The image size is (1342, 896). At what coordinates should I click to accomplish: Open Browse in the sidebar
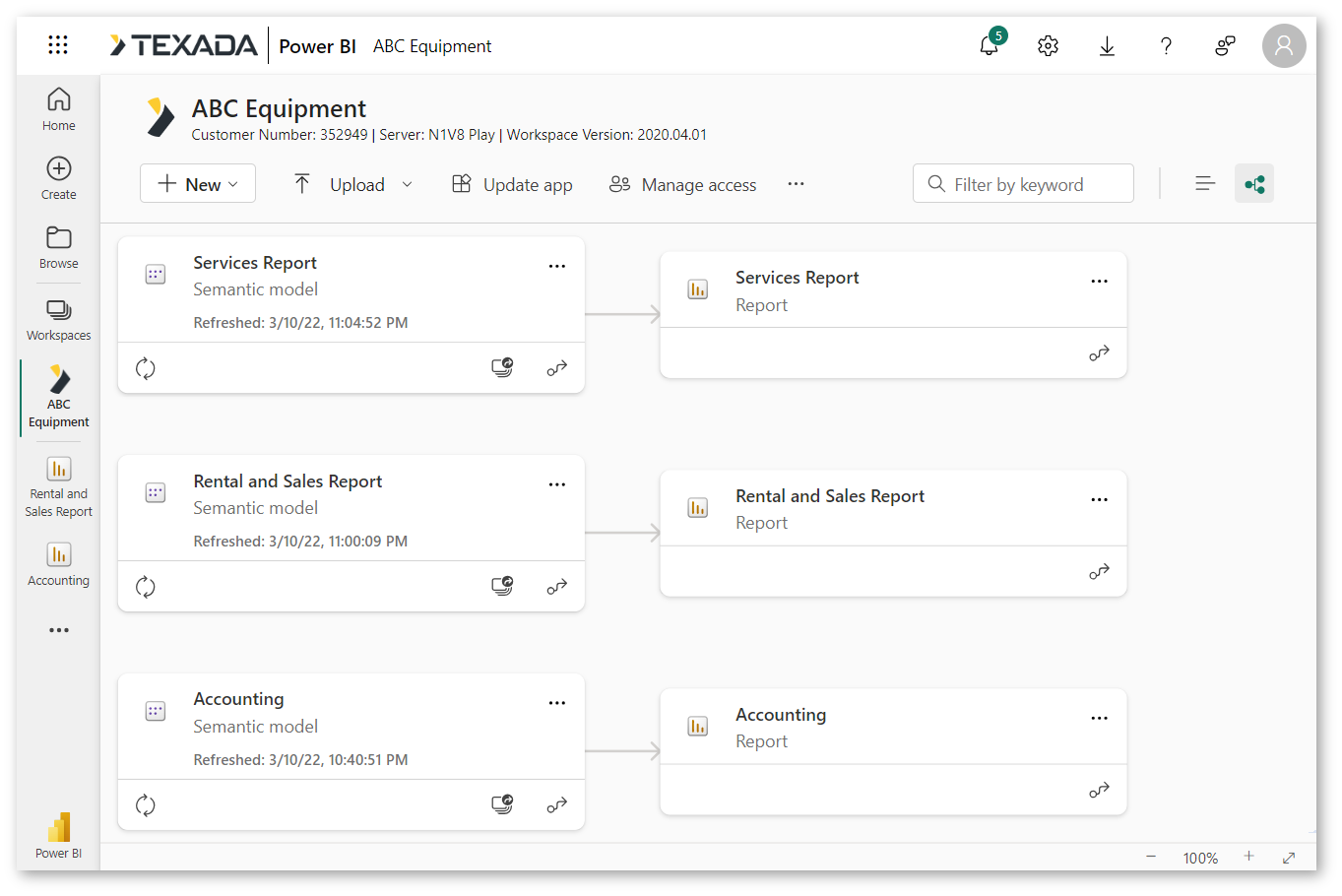point(59,247)
